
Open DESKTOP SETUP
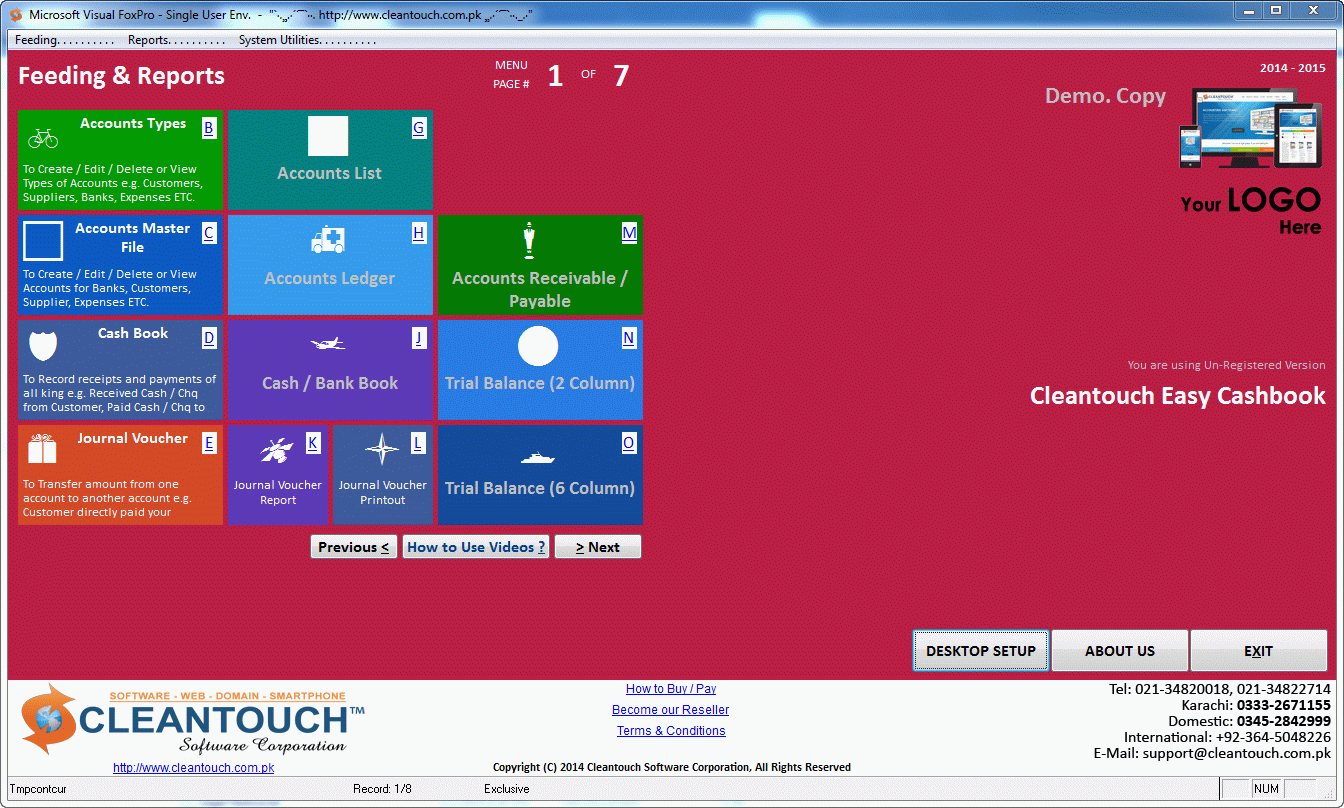click(x=981, y=650)
